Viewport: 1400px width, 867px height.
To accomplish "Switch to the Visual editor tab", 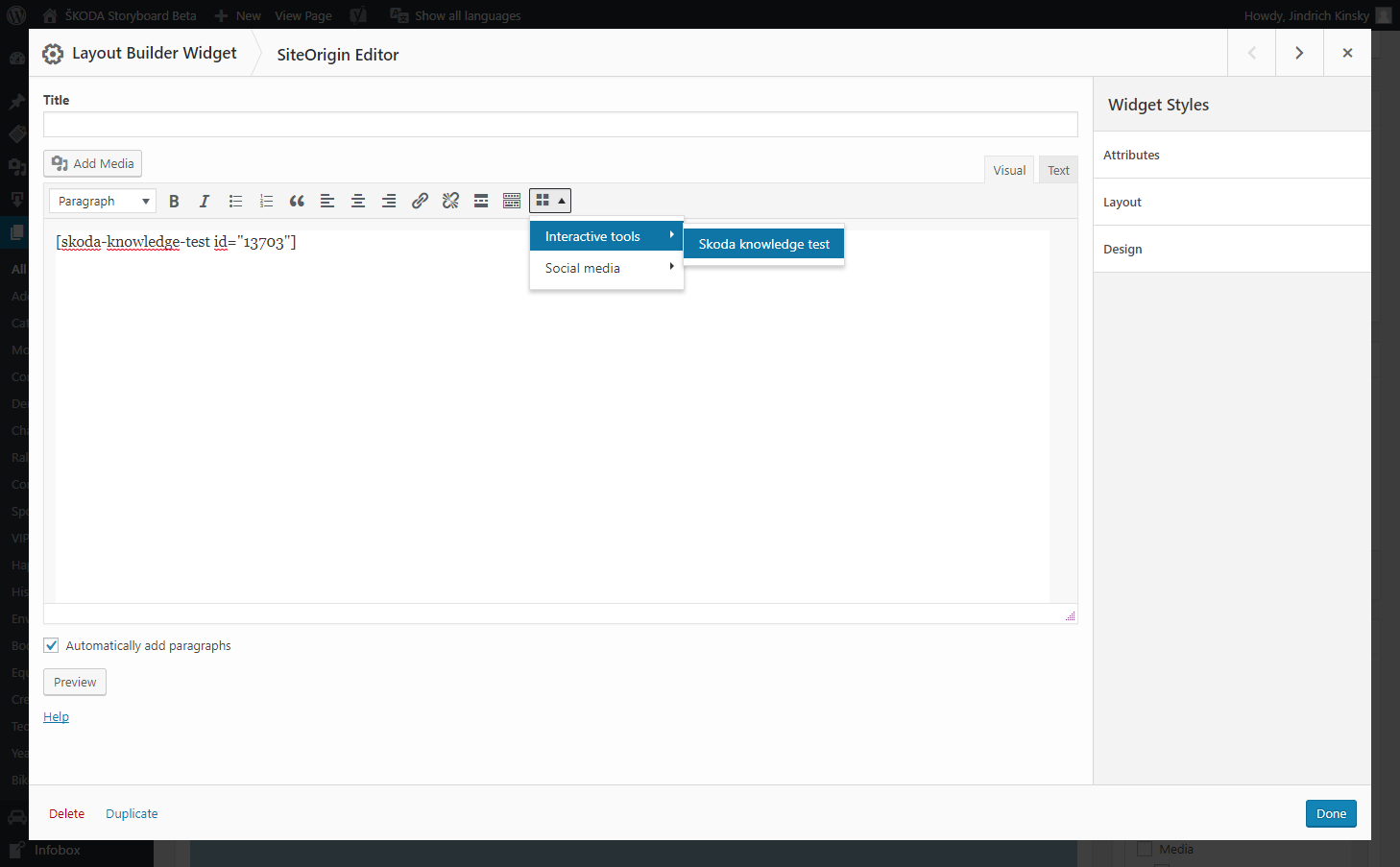I will pyautogui.click(x=1009, y=170).
